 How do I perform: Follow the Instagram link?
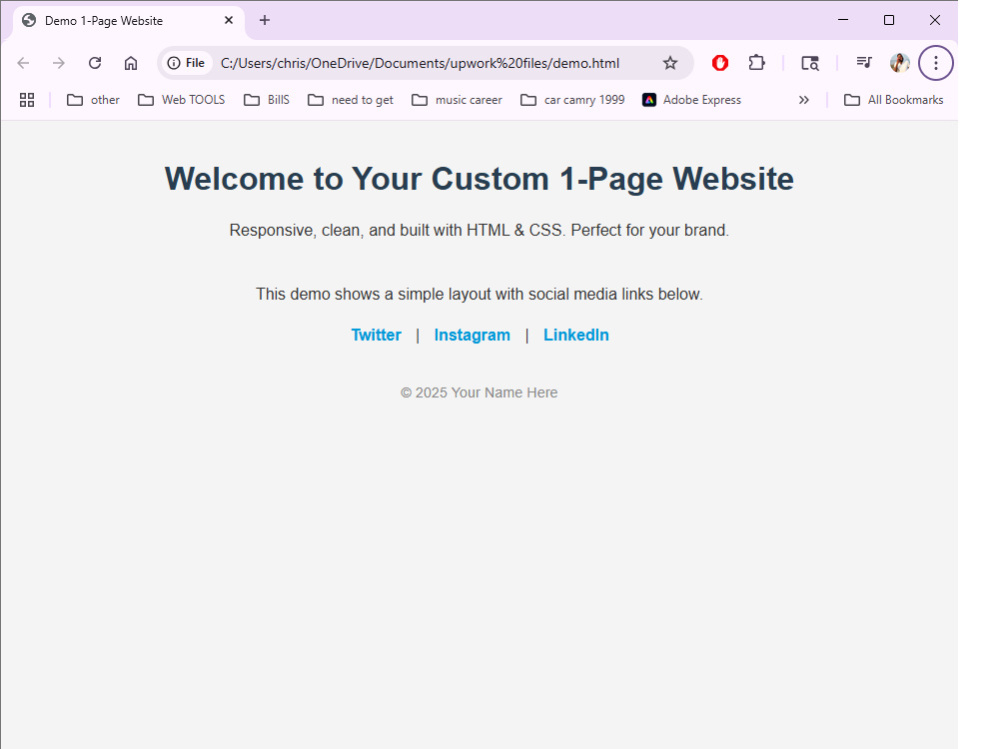(x=472, y=335)
